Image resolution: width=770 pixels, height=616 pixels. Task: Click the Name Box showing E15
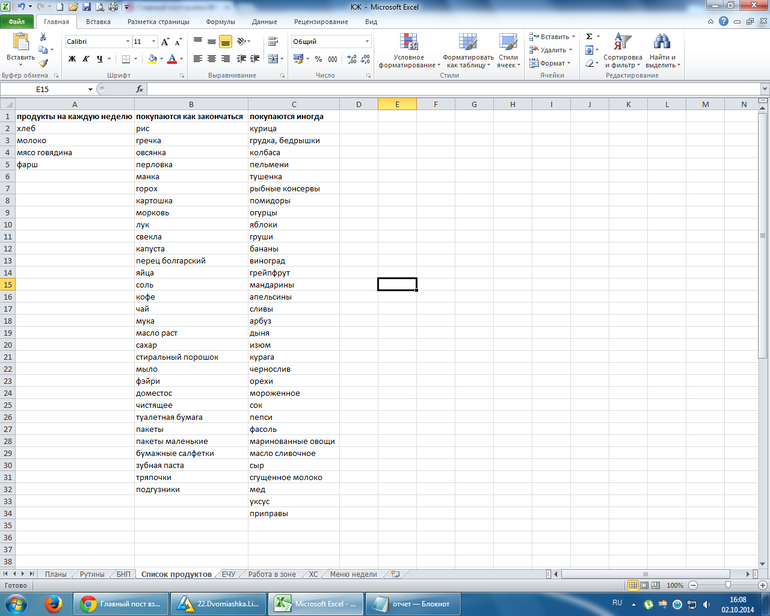(45, 90)
